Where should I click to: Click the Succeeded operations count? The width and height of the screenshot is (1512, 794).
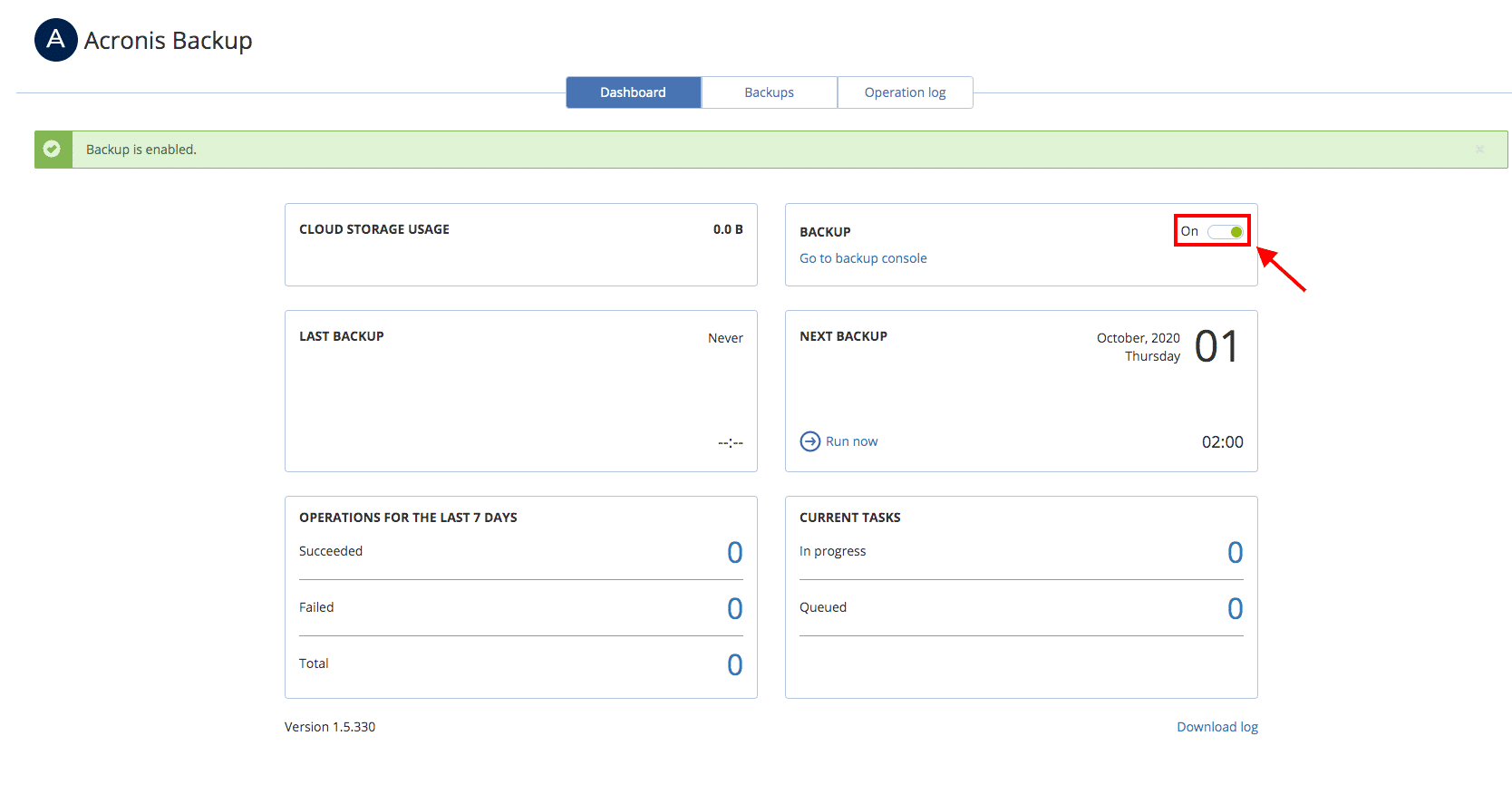coord(735,552)
